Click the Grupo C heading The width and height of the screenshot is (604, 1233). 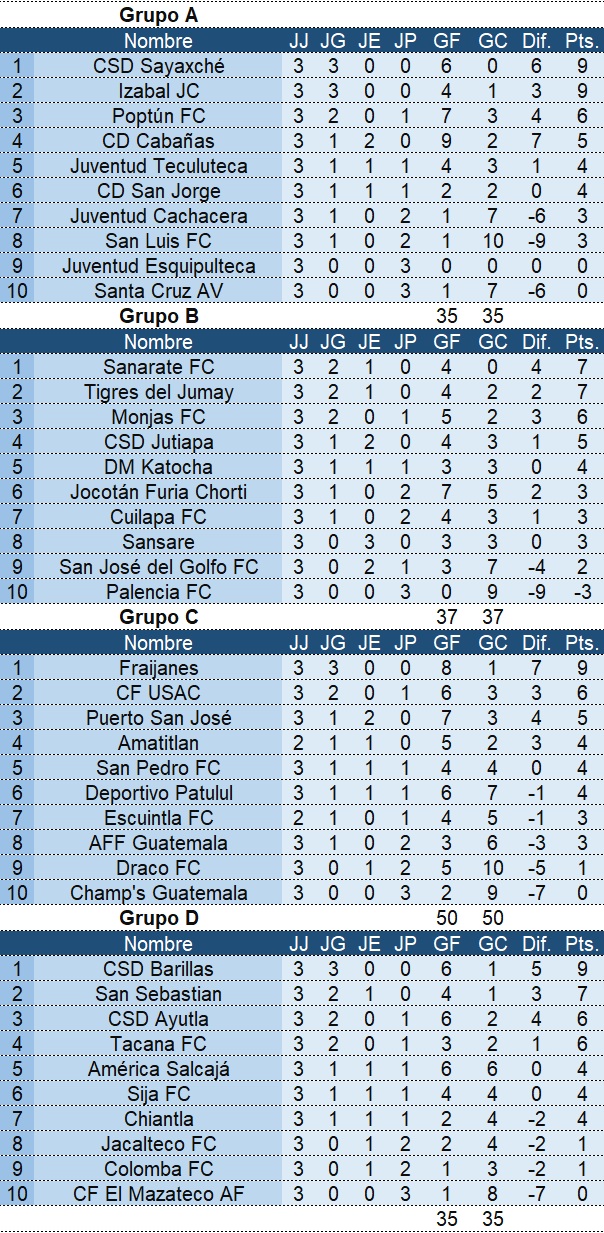point(159,618)
